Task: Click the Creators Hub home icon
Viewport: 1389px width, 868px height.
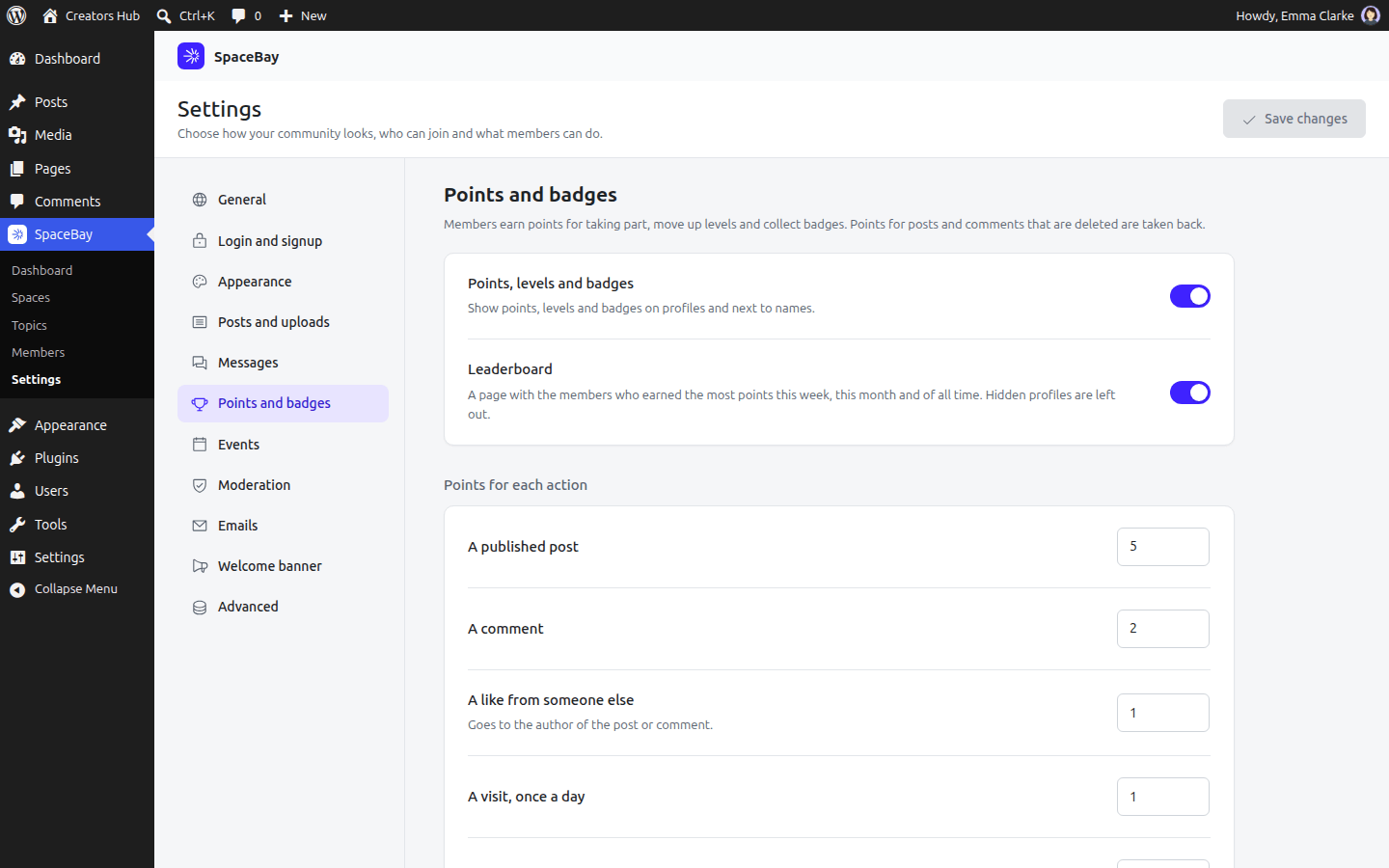Action: 50,15
